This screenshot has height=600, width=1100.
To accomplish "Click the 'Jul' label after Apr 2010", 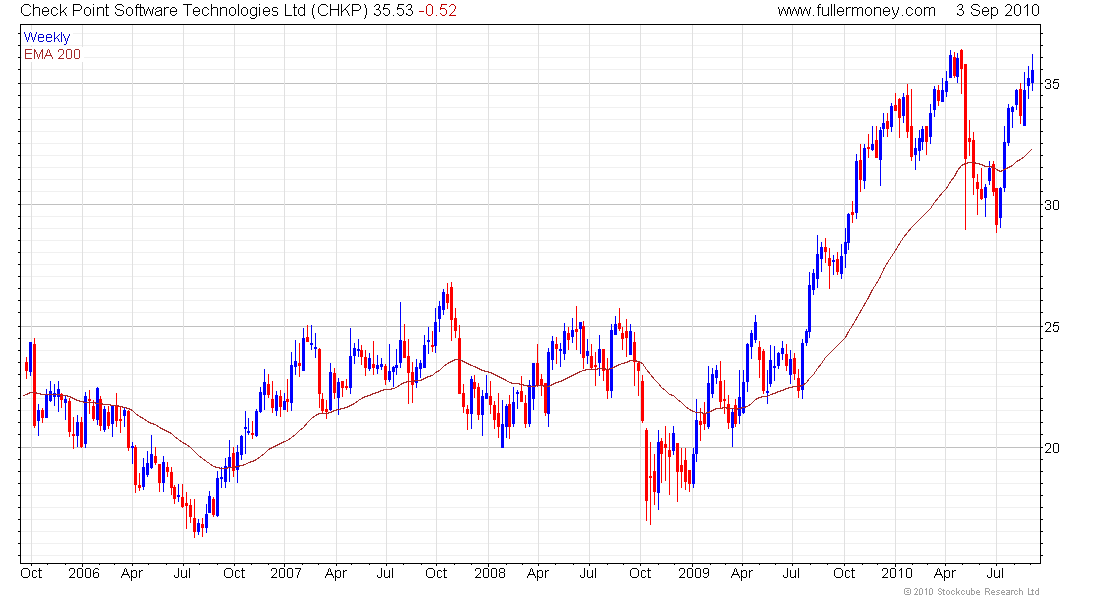I will pos(995,573).
